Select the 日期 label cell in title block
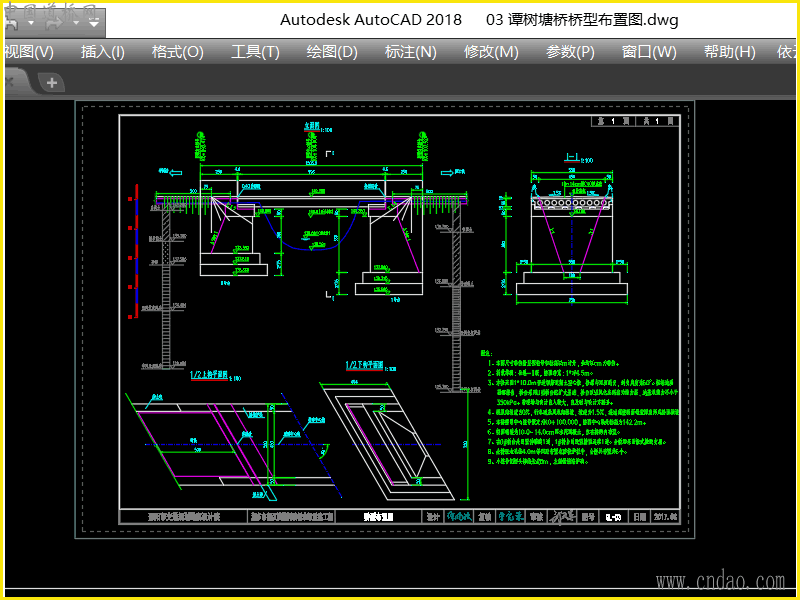The height and width of the screenshot is (600, 800). [x=640, y=517]
